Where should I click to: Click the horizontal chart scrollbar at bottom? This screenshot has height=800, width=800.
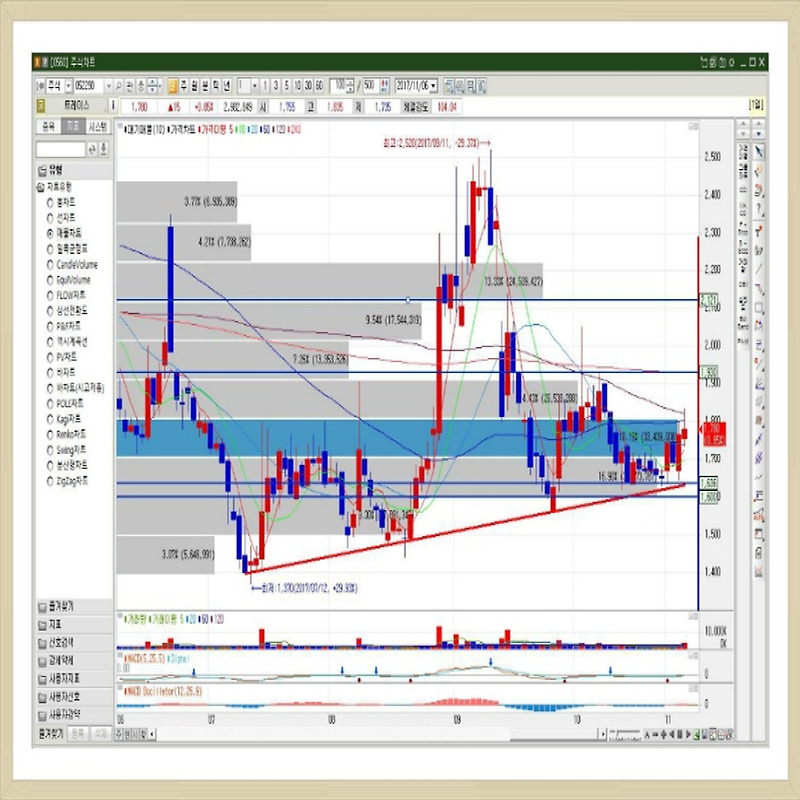[x=378, y=734]
